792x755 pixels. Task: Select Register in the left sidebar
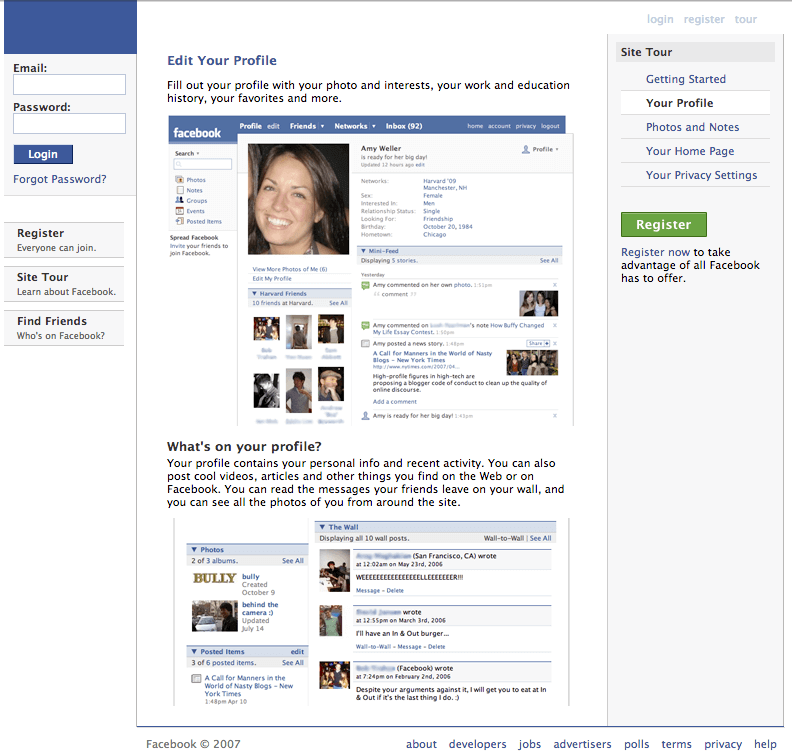coord(64,240)
